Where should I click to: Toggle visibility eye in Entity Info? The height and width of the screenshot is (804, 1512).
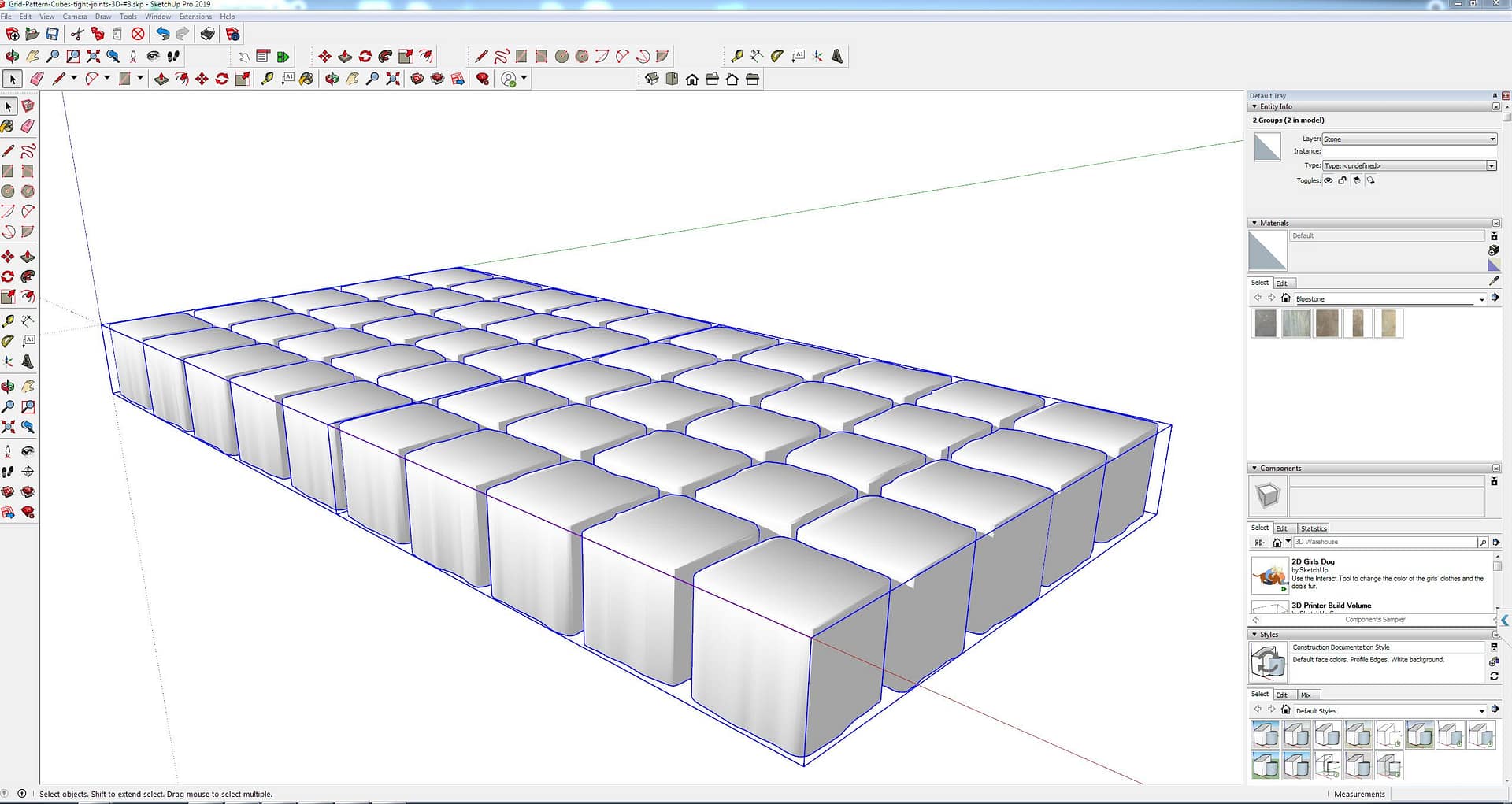tap(1329, 180)
